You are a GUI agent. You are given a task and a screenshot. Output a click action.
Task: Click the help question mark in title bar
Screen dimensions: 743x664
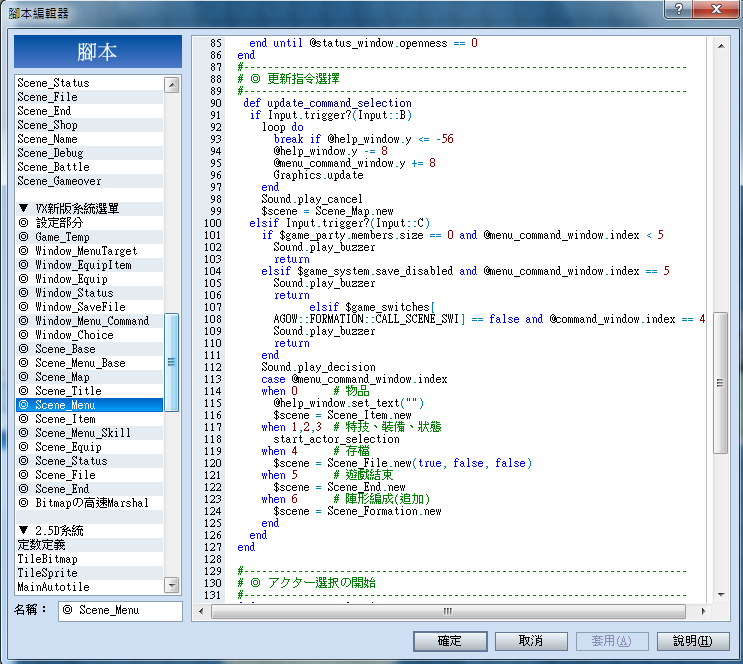[x=679, y=9]
